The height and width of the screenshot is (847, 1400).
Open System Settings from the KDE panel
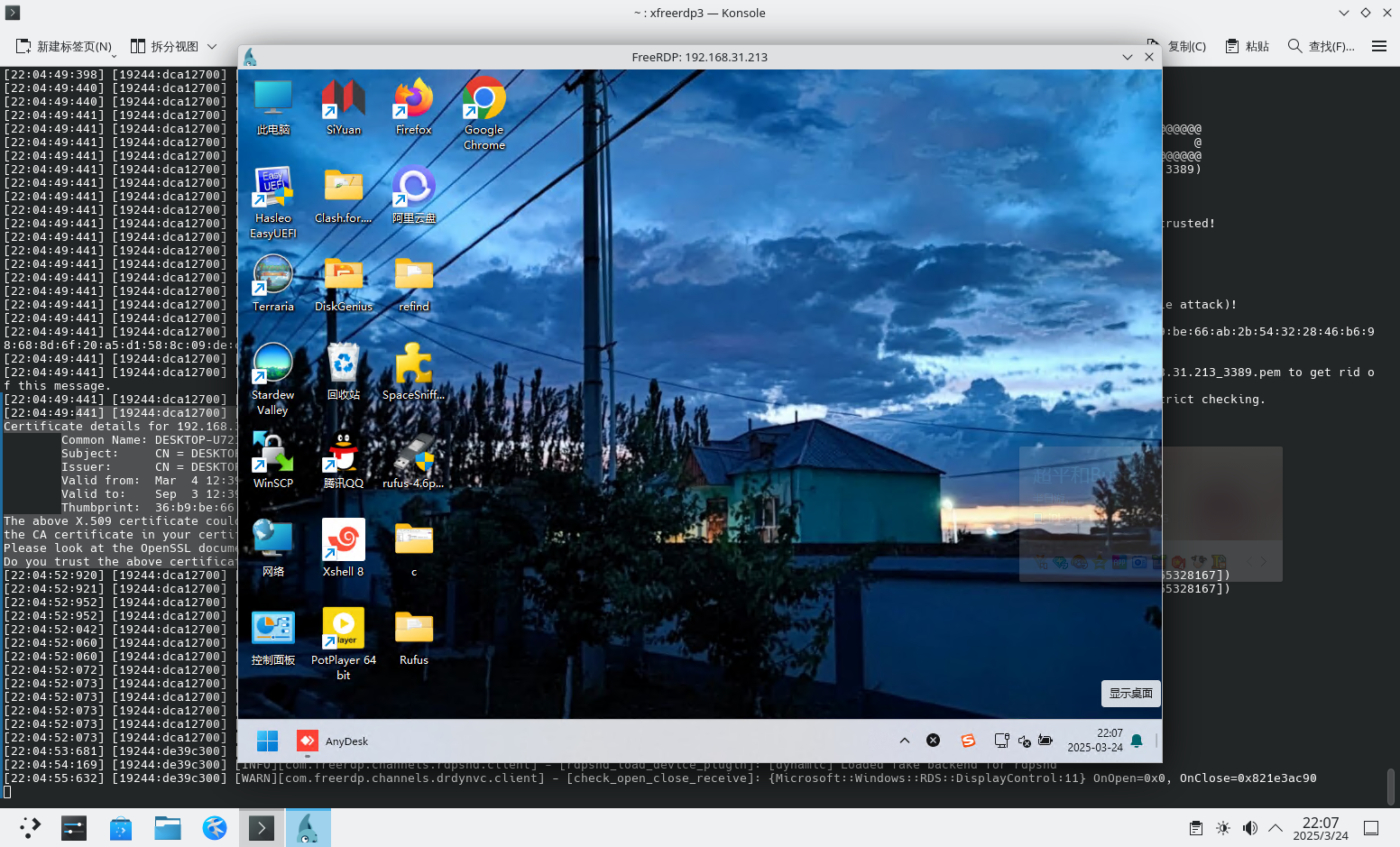pos(74,827)
